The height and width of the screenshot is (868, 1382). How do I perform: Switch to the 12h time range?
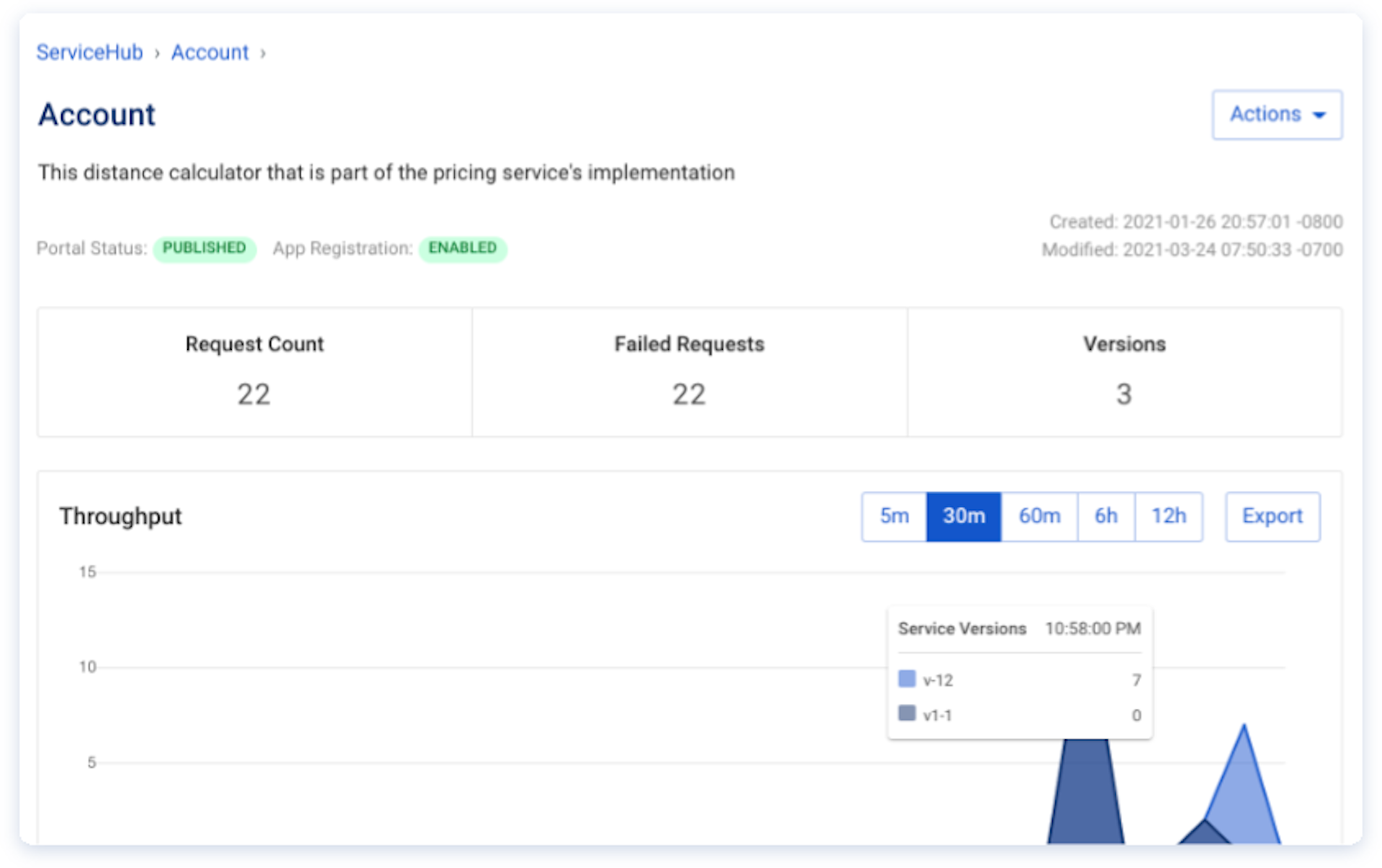(x=1169, y=516)
